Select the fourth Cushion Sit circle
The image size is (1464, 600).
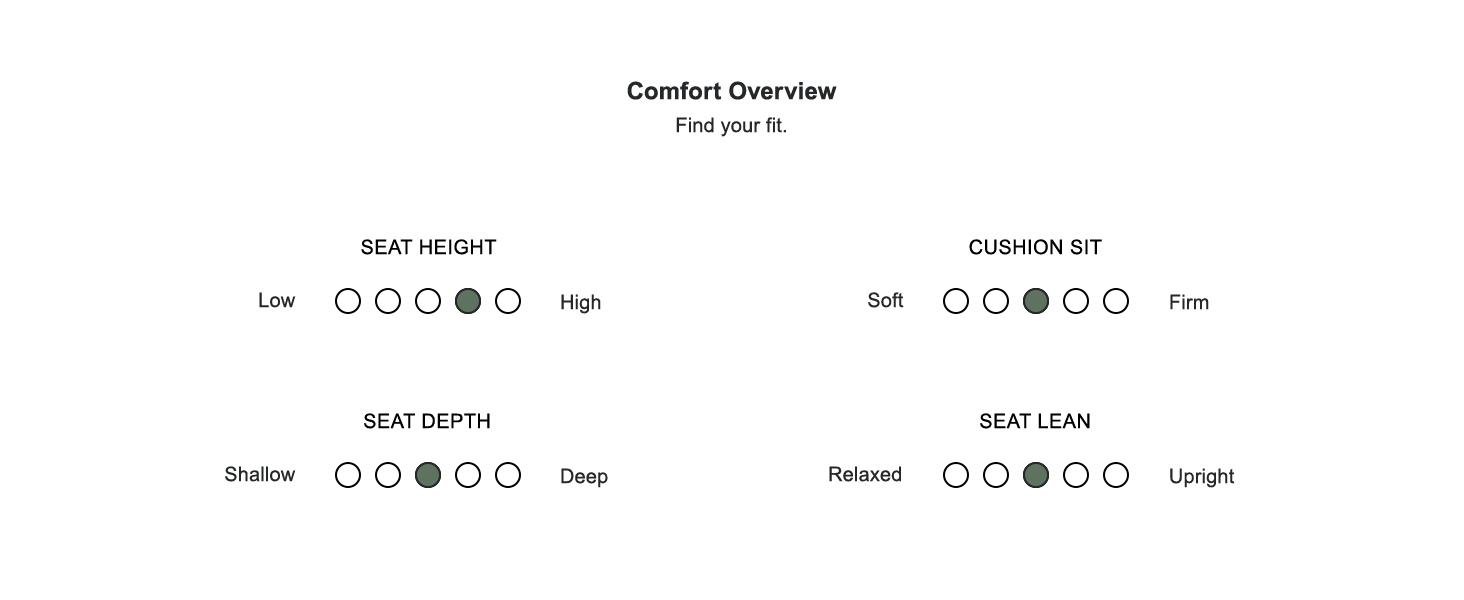pos(1076,301)
